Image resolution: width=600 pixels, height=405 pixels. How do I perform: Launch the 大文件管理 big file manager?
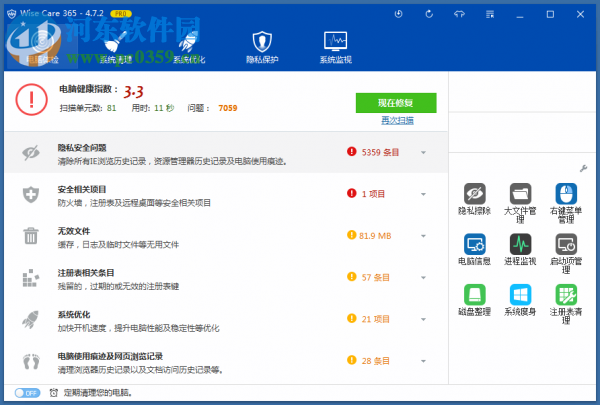(x=520, y=203)
